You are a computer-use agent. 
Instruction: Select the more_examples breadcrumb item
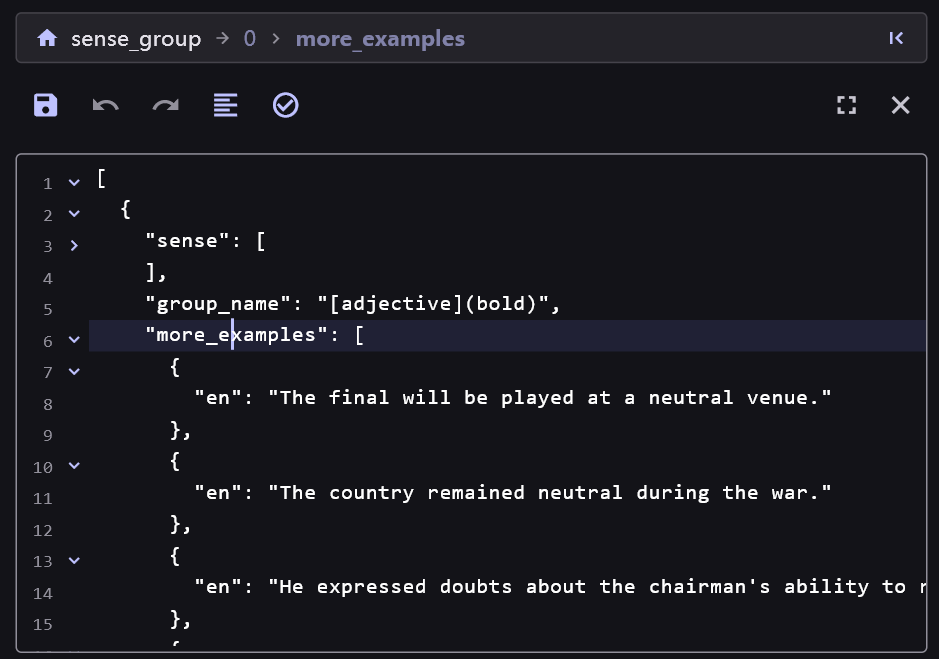pyautogui.click(x=380, y=39)
